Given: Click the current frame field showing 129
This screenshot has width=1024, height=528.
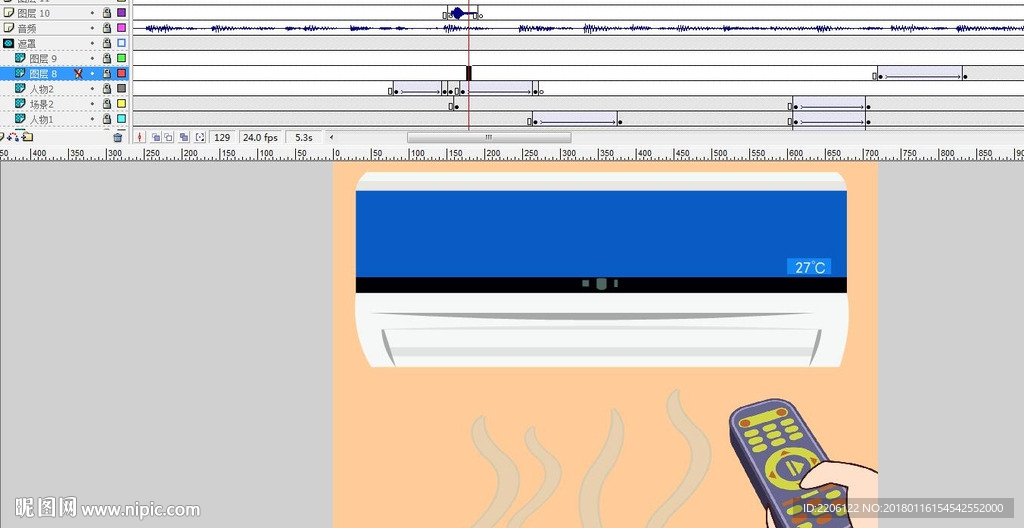Looking at the screenshot, I should [222, 137].
